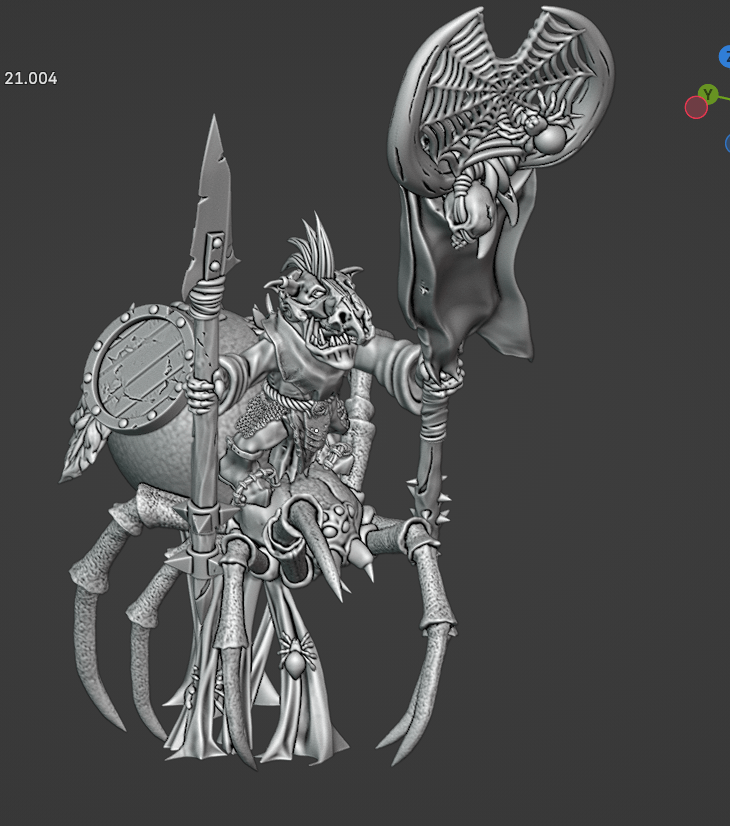Click the blue Z axis on the gizmo
730x826 pixels.
(725, 57)
